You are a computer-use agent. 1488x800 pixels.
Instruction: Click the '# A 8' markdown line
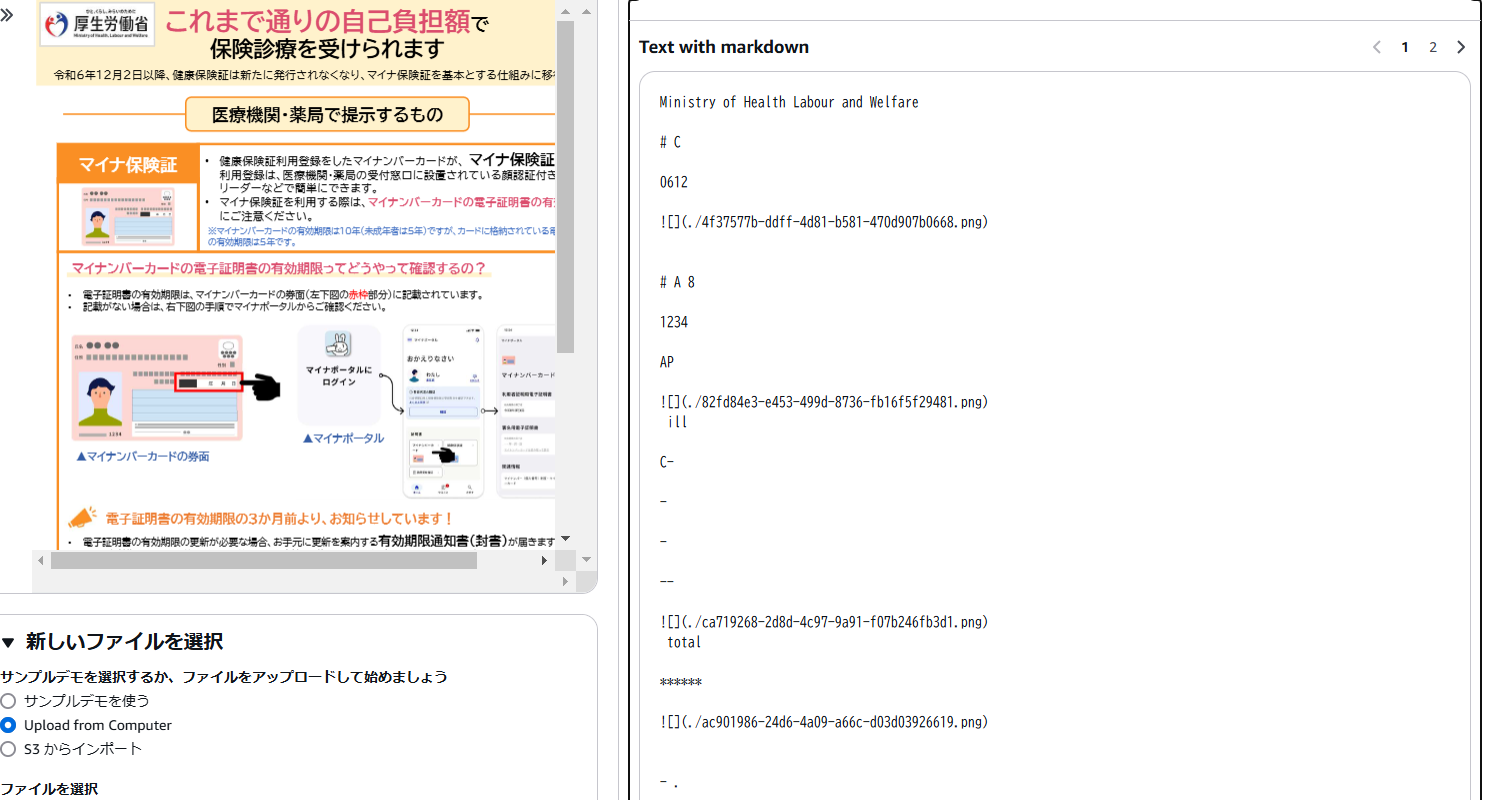[x=677, y=282]
